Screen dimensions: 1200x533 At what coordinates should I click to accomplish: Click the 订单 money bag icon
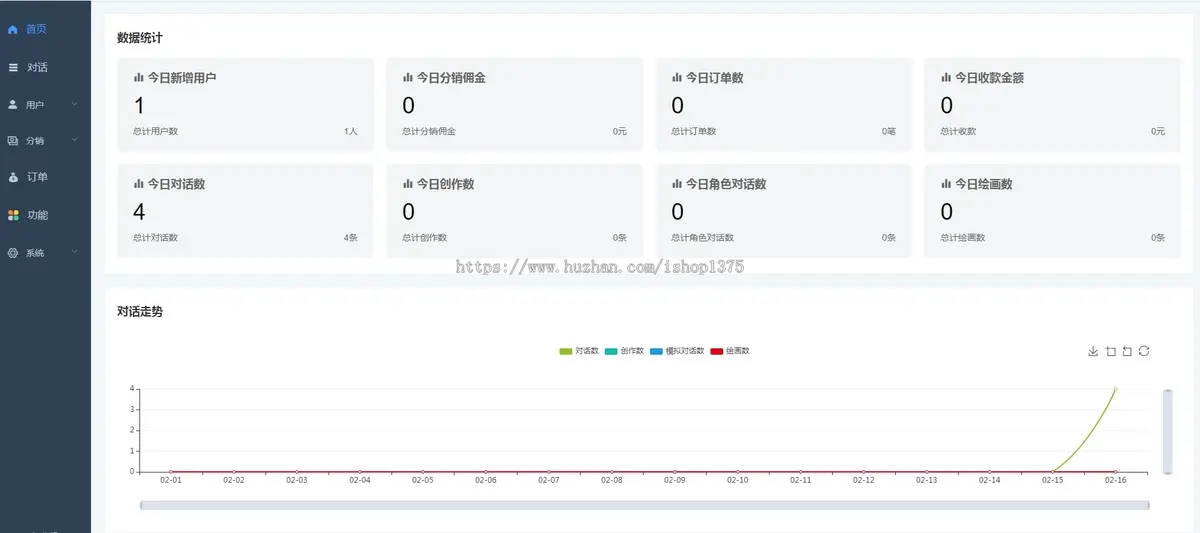pyautogui.click(x=13, y=178)
